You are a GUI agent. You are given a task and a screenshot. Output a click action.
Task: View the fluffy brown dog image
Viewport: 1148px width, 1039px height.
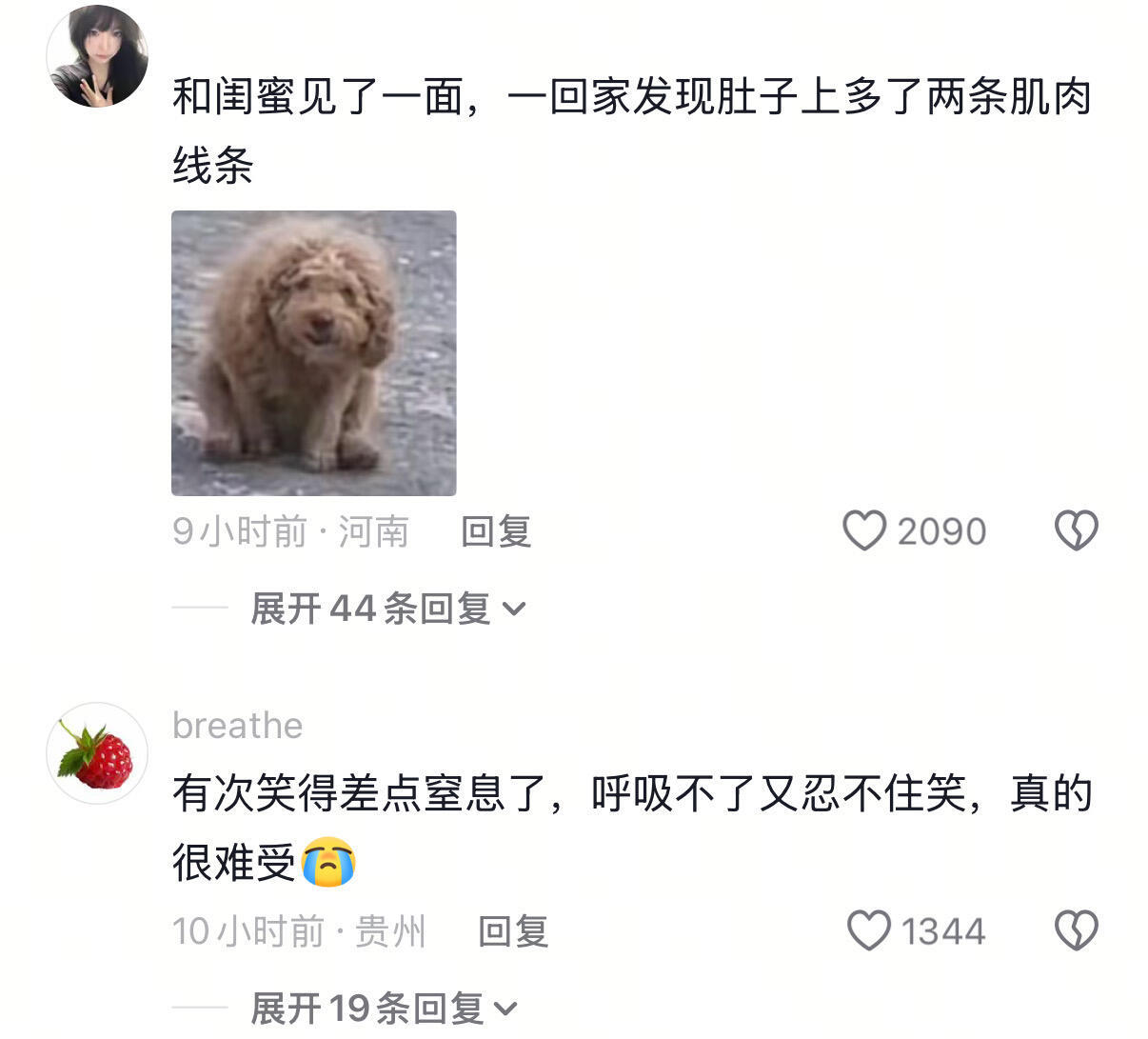pyautogui.click(x=314, y=353)
